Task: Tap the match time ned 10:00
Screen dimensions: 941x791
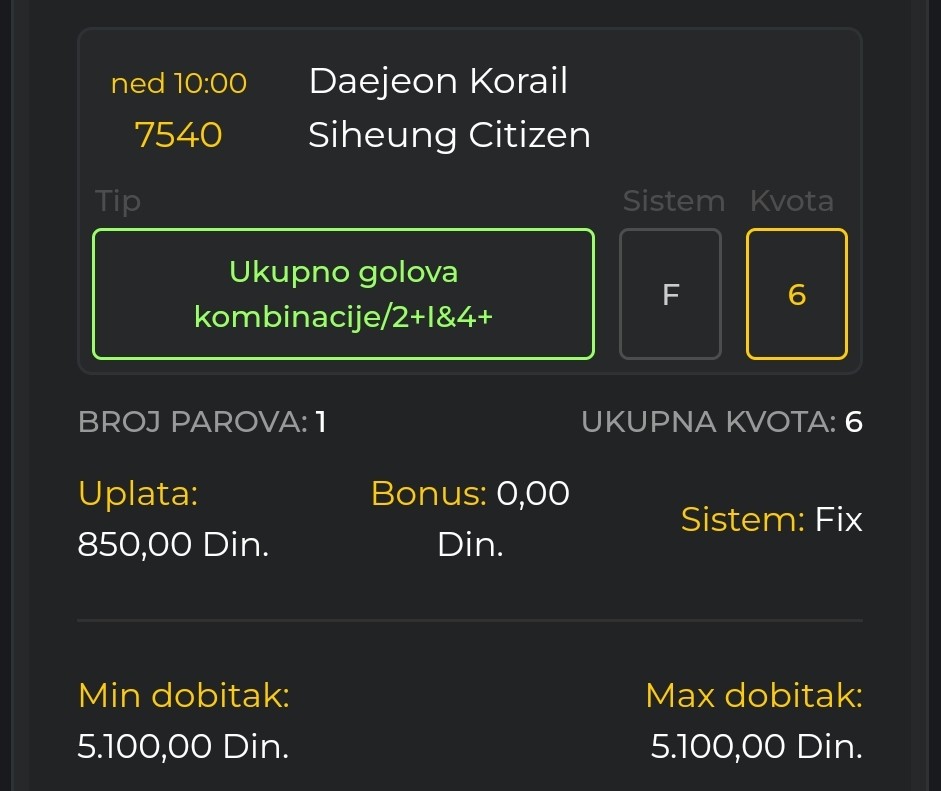Action: pos(179,83)
